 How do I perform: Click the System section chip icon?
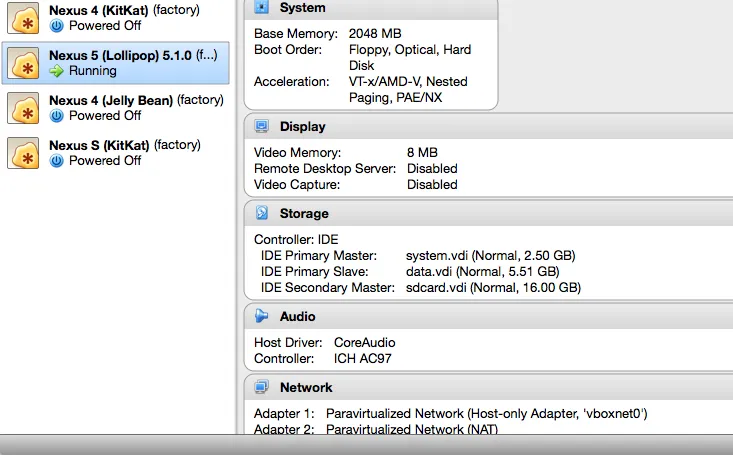(x=262, y=7)
